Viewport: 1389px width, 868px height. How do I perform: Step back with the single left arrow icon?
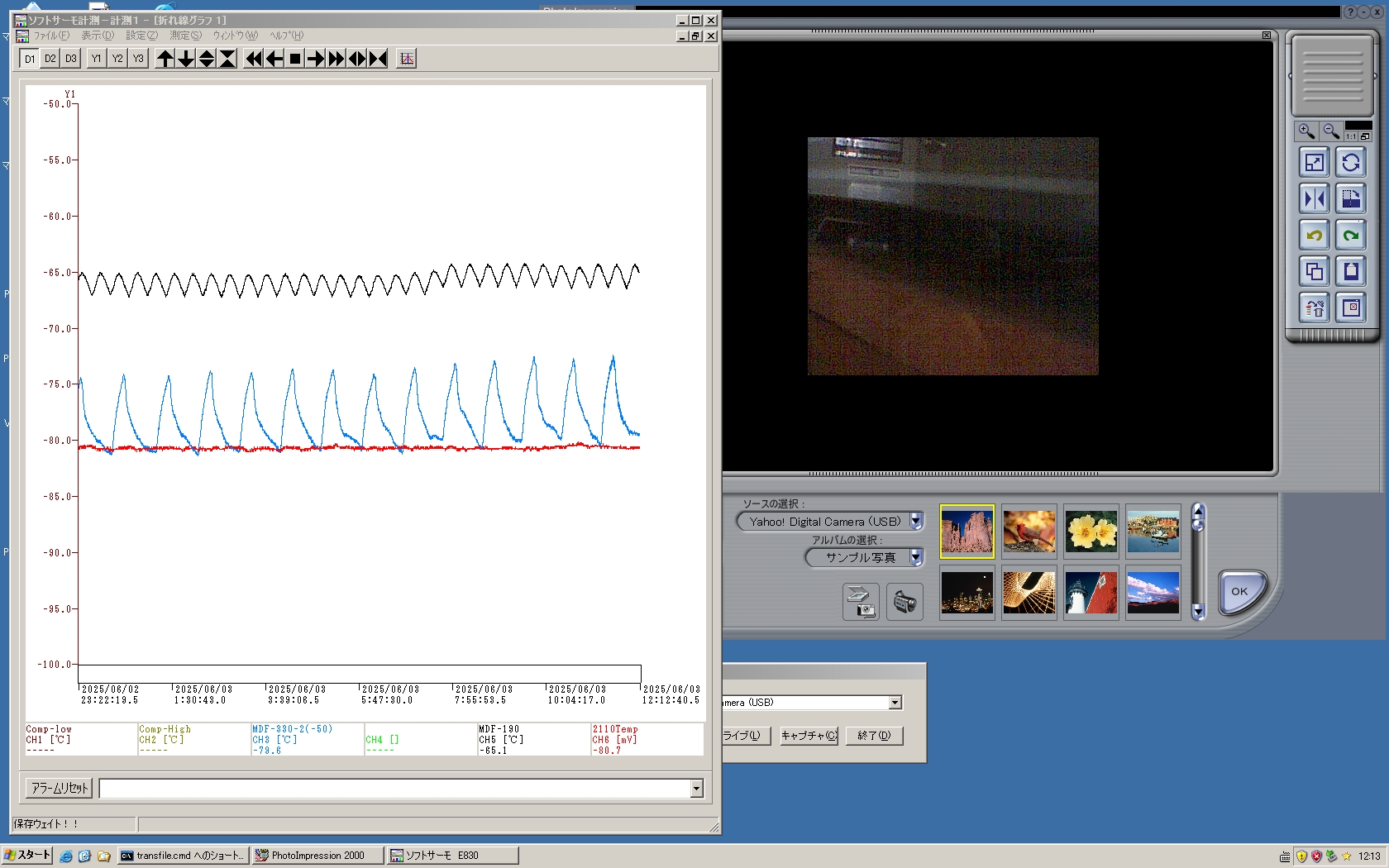pos(274,59)
